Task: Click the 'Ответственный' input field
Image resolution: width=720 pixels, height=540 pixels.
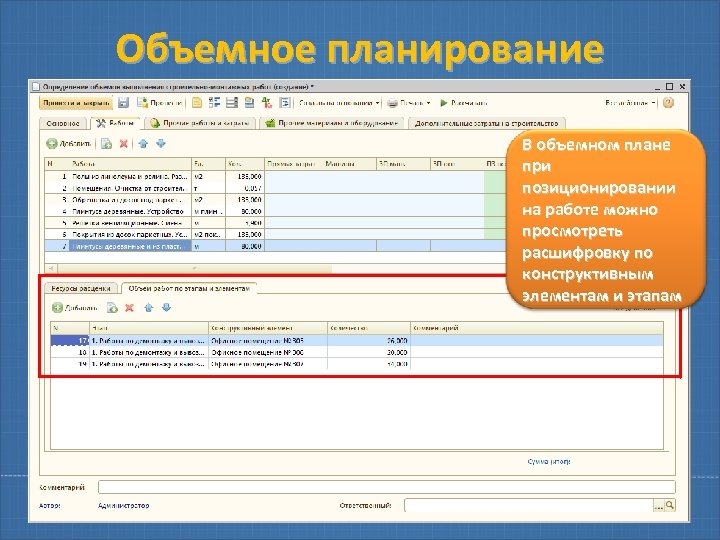Action: (529, 505)
